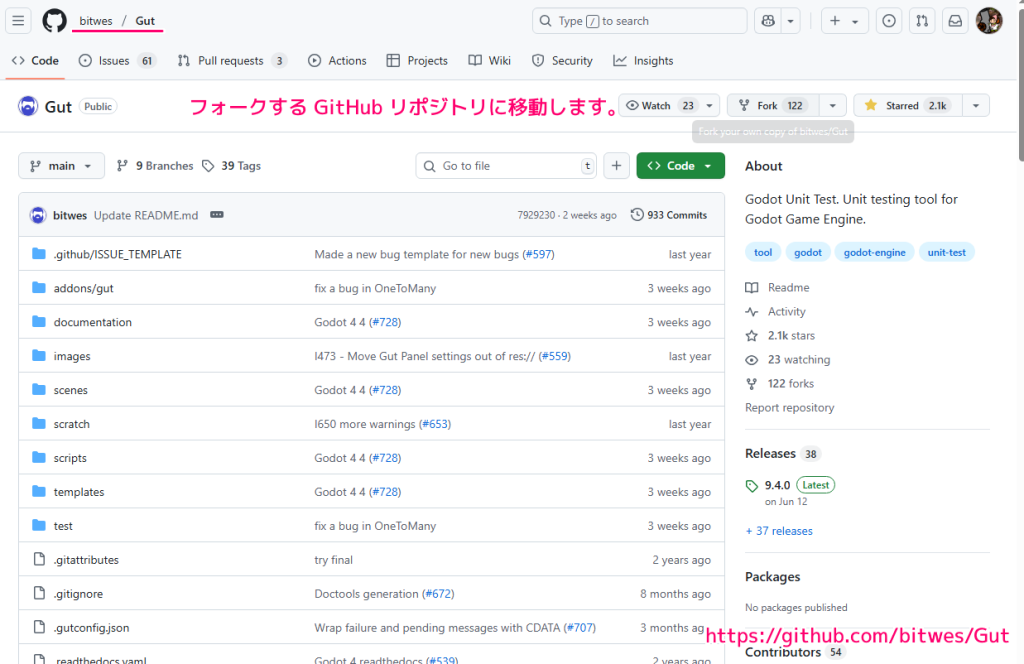Image resolution: width=1024 pixels, height=664 pixels.
Task: Open the 933 Commits history link
Action: (x=669, y=215)
